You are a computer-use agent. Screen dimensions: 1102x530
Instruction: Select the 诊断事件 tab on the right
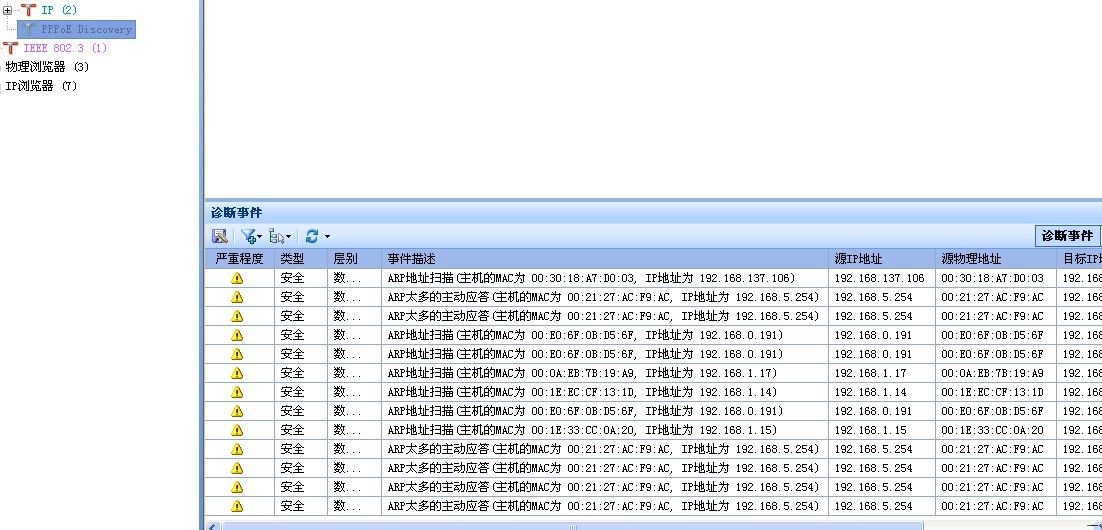(1067, 236)
